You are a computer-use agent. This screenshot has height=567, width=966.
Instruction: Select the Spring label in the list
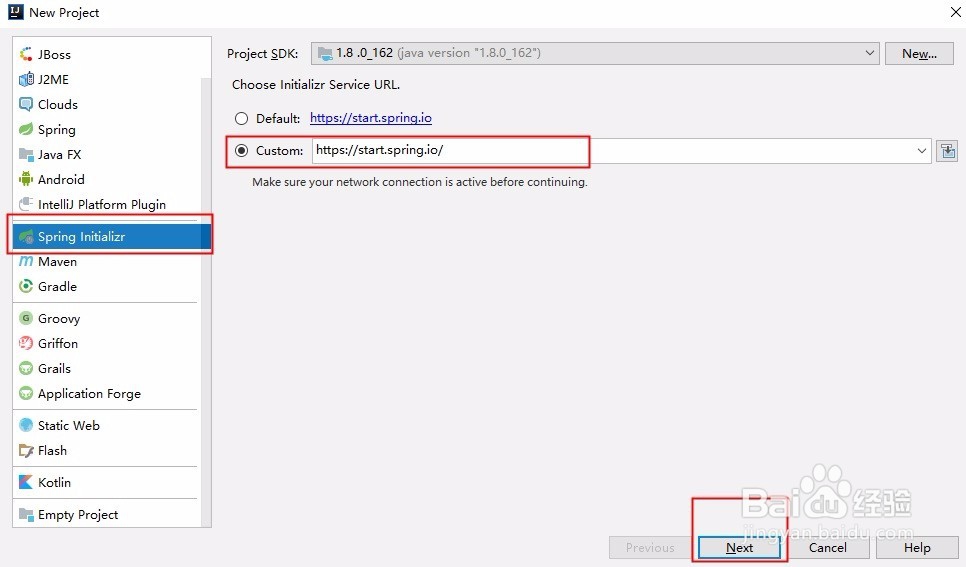click(x=57, y=129)
